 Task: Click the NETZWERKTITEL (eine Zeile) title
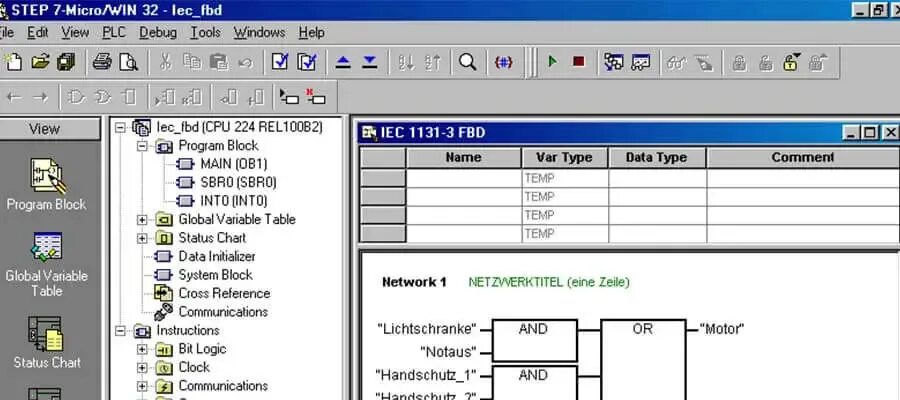[x=549, y=282]
